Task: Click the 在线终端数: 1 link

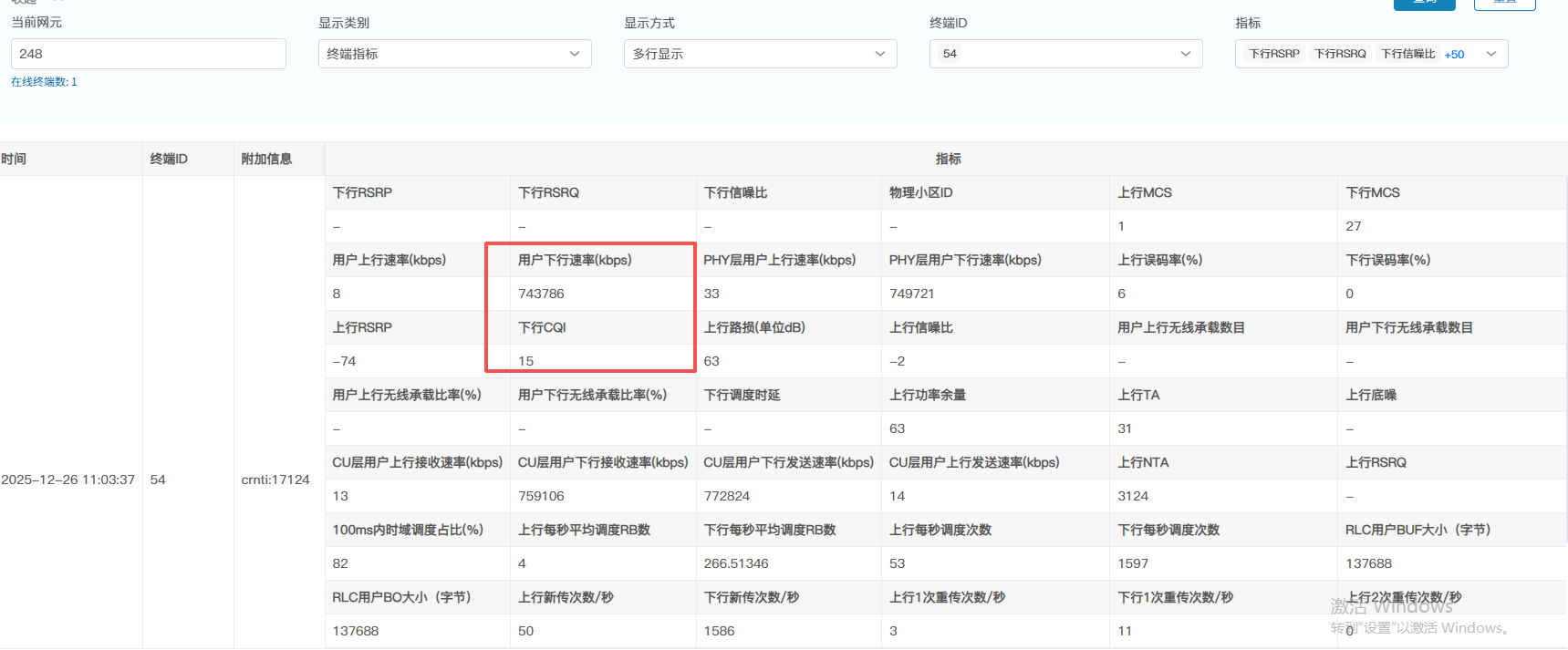Action: click(44, 82)
